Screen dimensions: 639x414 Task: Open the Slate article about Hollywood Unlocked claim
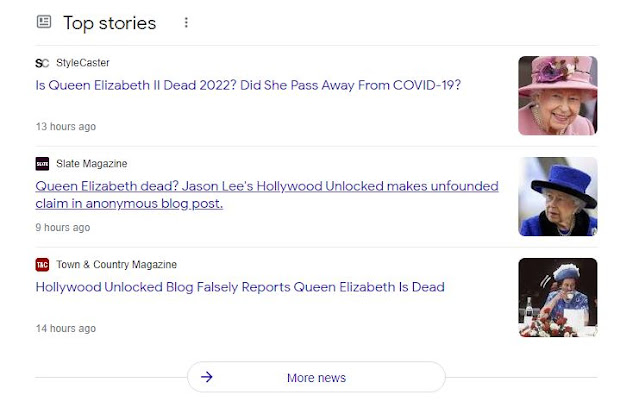tap(267, 195)
